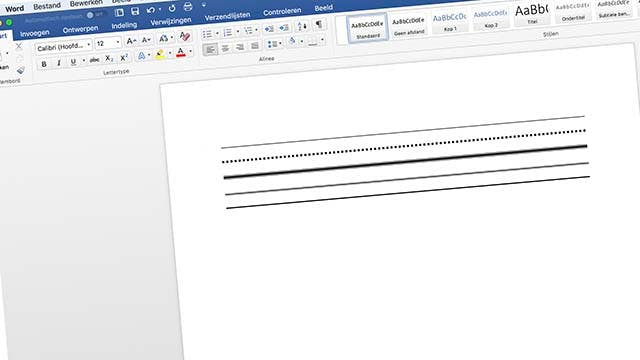
Task: Click the Print icon
Action: point(187,7)
